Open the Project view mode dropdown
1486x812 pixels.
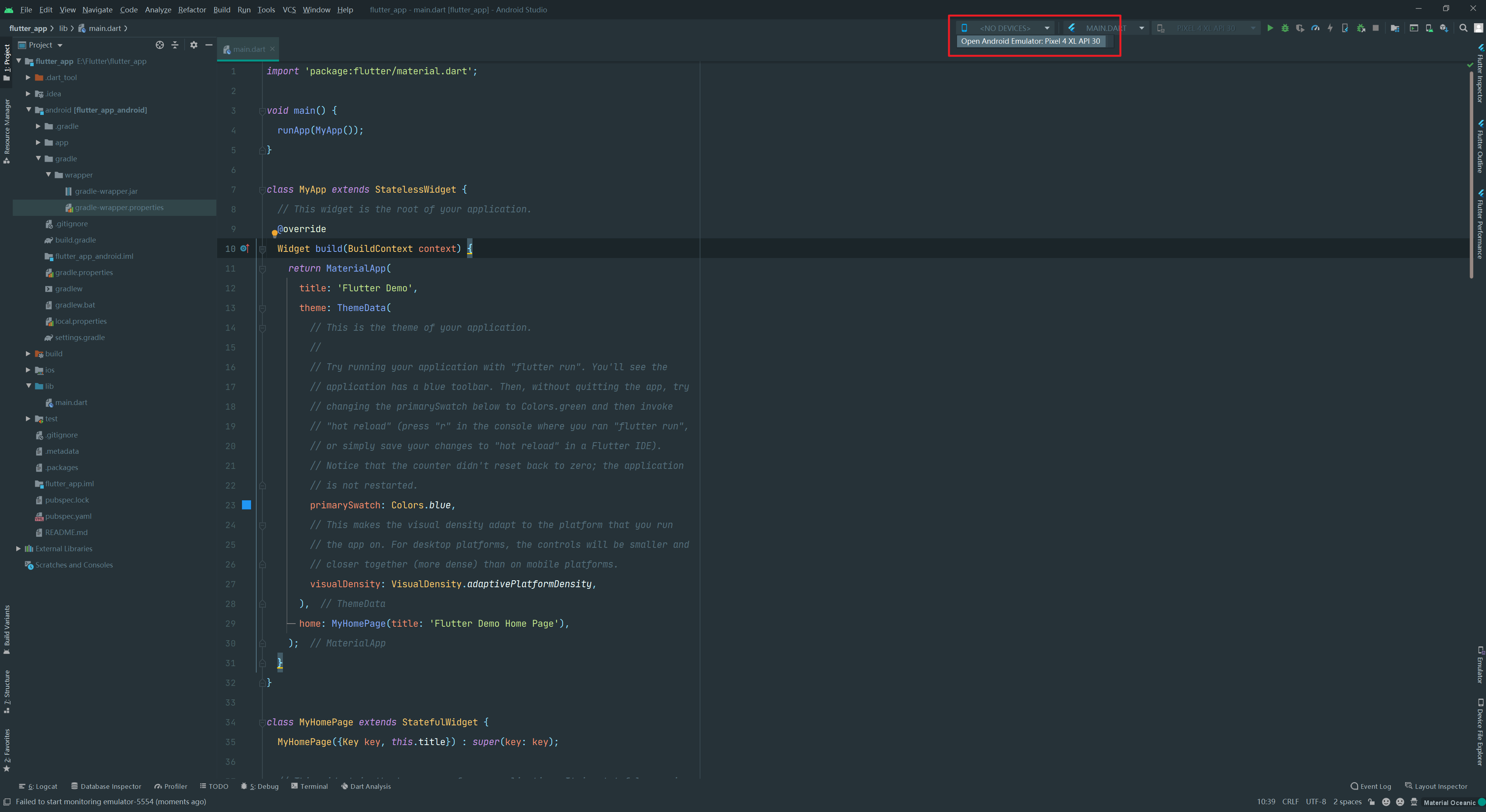click(x=40, y=45)
